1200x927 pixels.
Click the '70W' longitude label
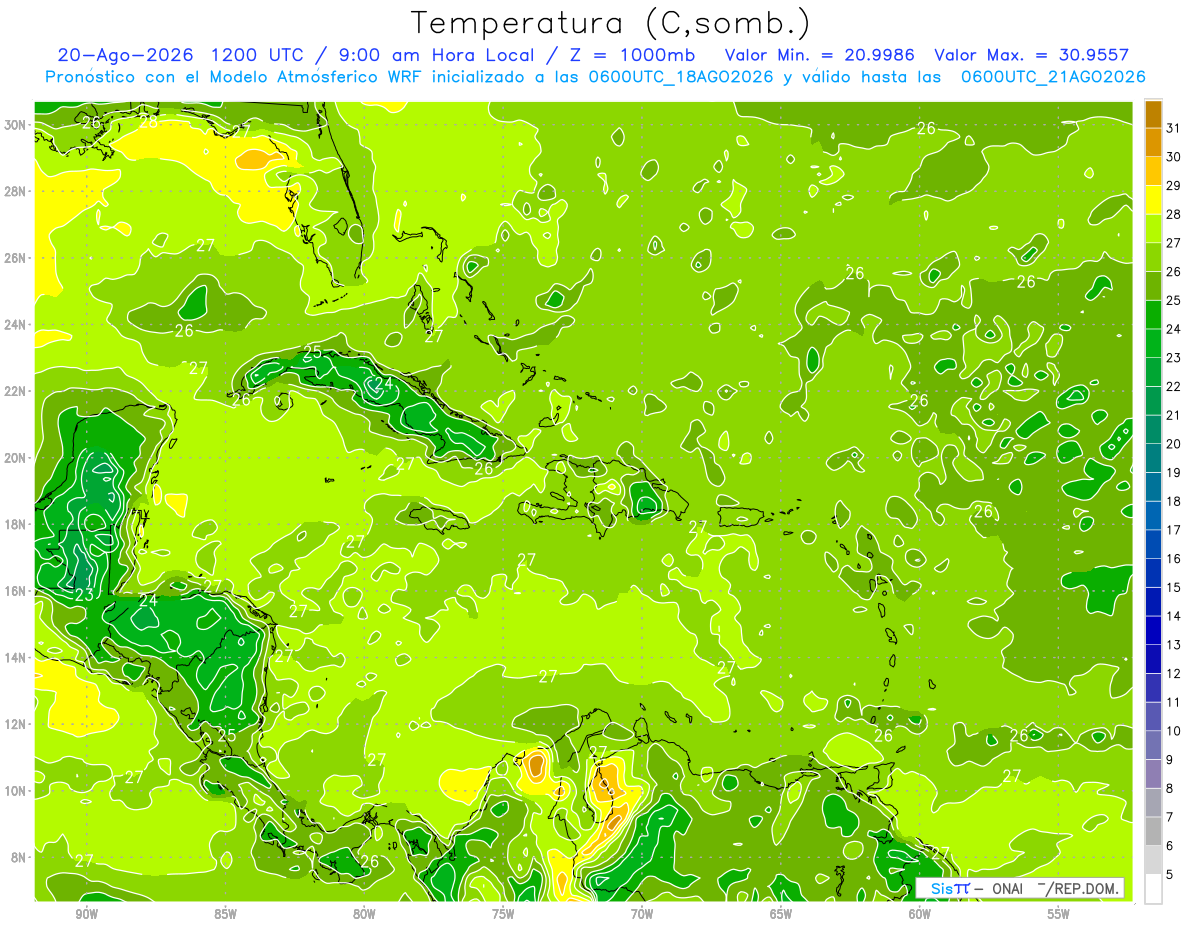coord(642,915)
